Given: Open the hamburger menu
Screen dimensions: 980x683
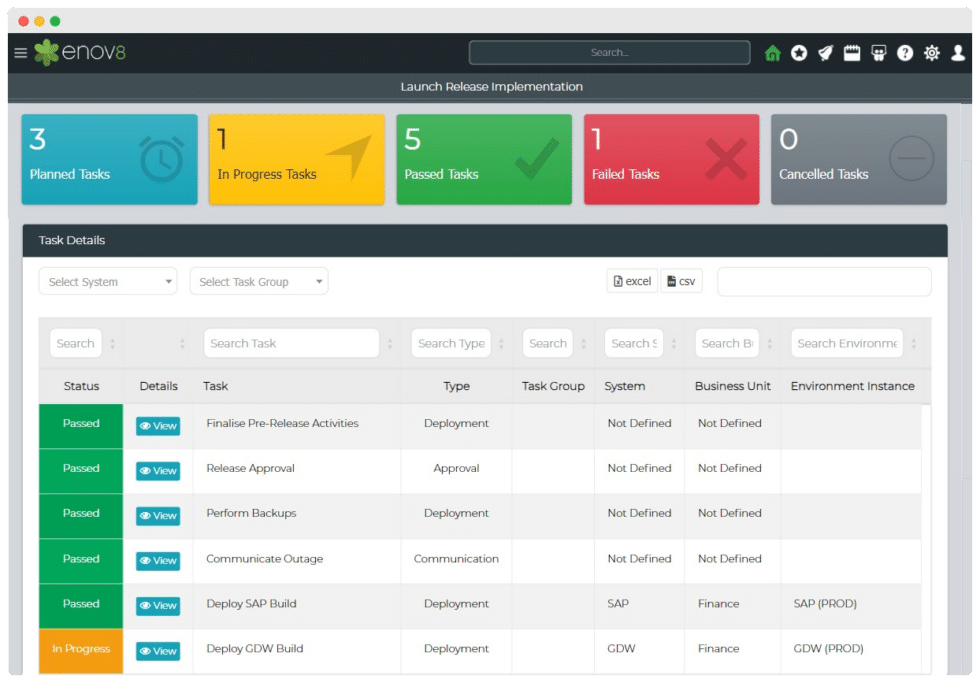Looking at the screenshot, I should (x=20, y=52).
